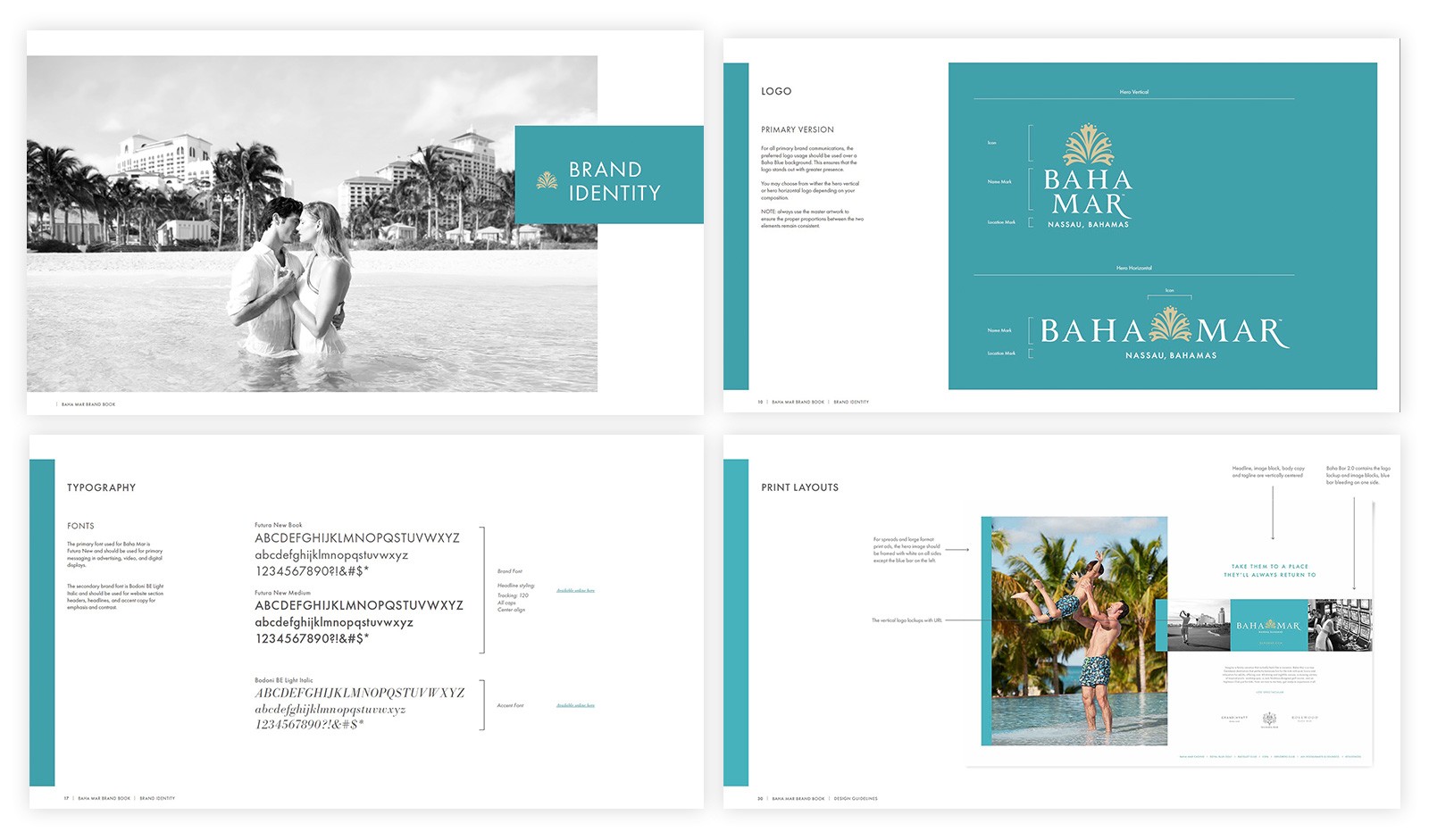Click the Futura New Medium lowercase alphabet sample
This screenshot has height=840, width=1429.
coord(334,622)
